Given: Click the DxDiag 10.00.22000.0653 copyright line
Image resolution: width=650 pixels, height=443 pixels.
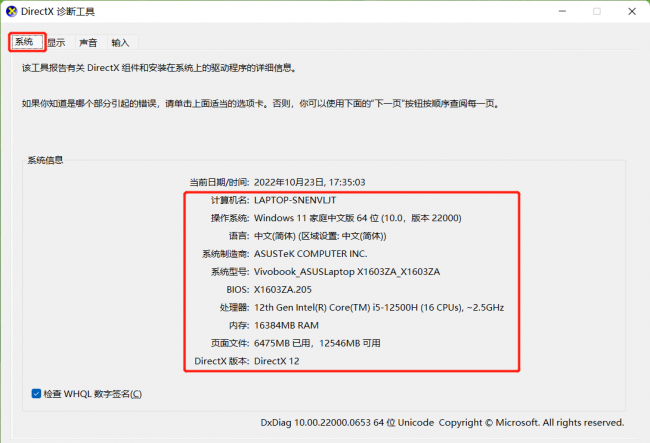Looking at the screenshot, I should [442, 423].
